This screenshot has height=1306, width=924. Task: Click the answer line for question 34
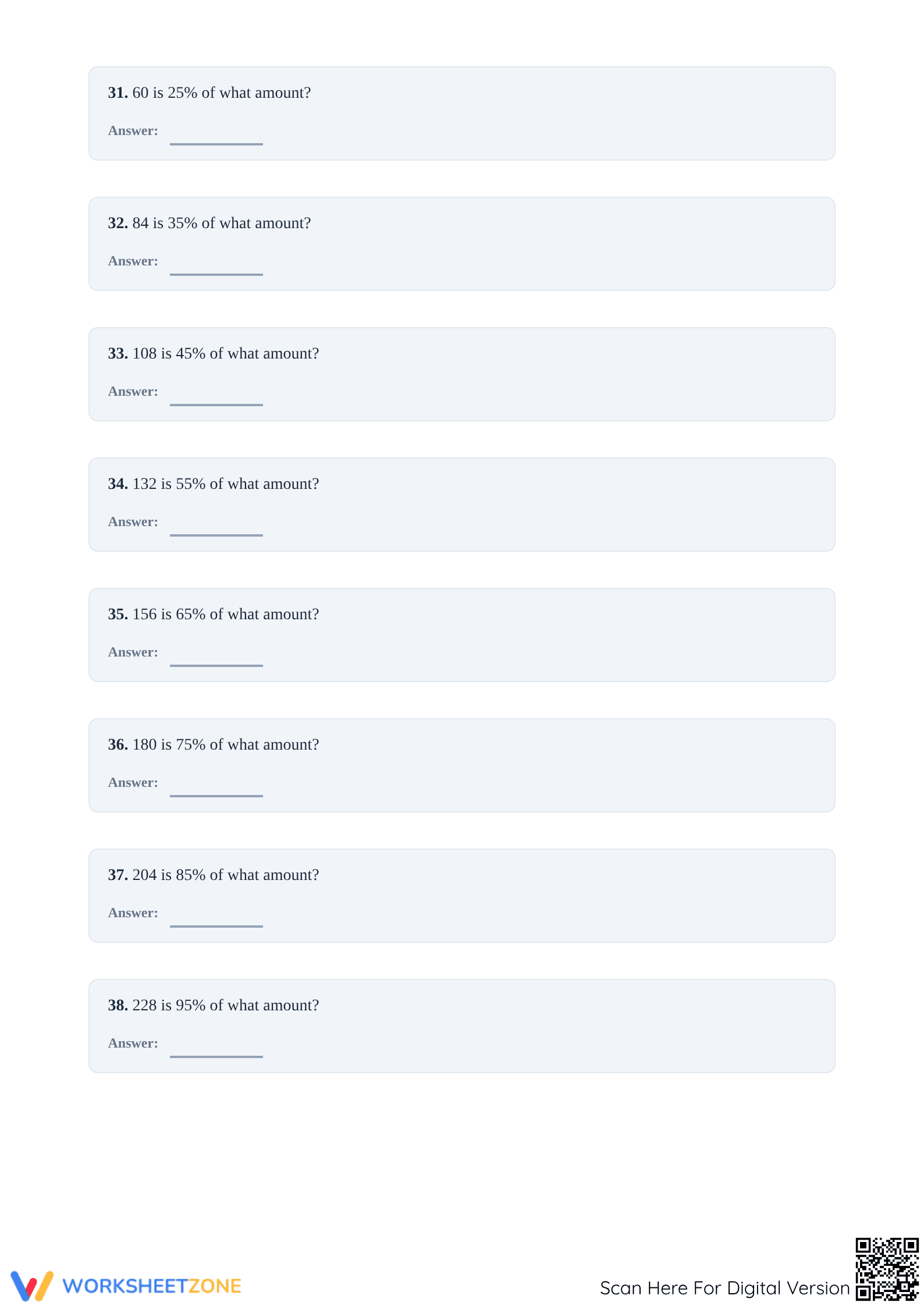point(216,534)
